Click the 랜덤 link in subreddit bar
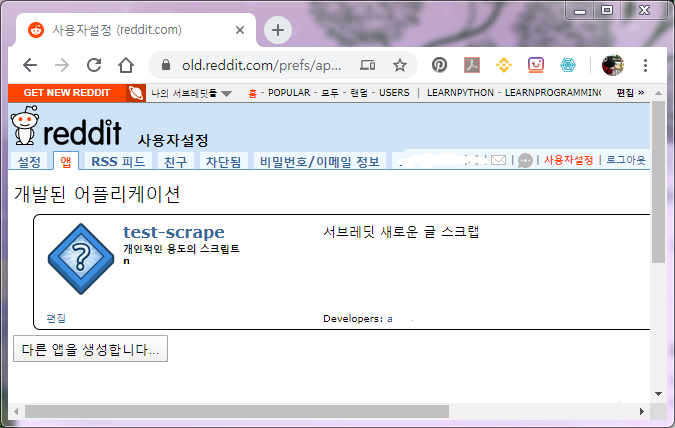675x428 pixels. 359,93
